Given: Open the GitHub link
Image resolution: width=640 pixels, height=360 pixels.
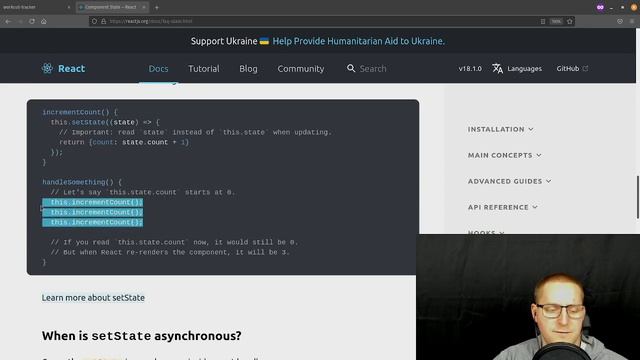Looking at the screenshot, I should (568, 69).
